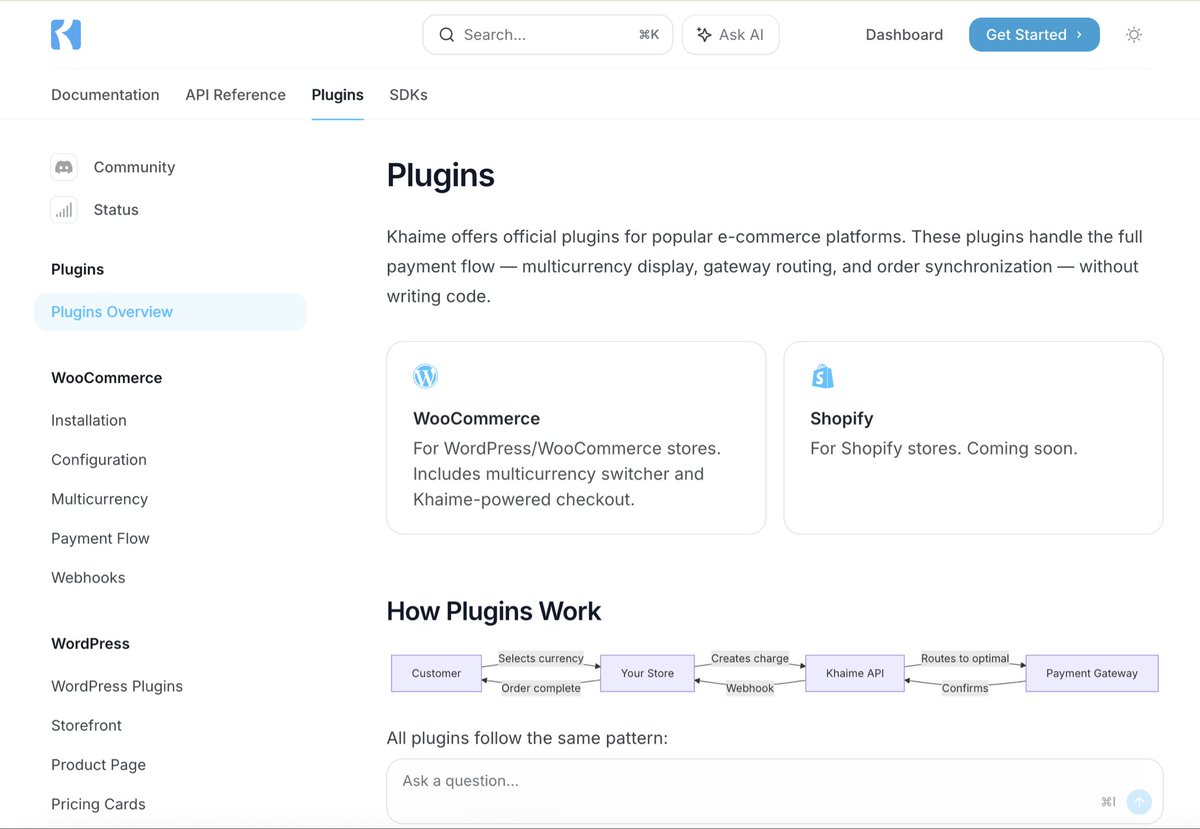Click the Shopify bag icon

(822, 376)
